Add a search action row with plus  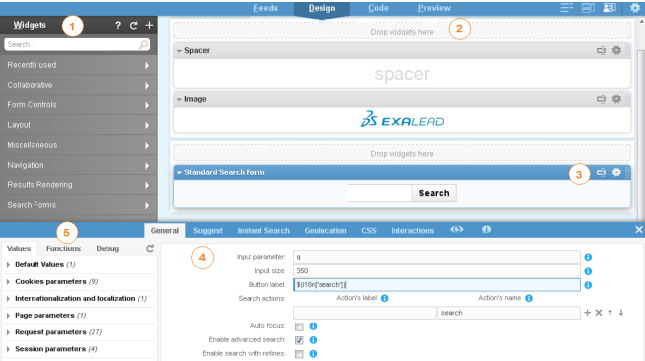click(587, 313)
